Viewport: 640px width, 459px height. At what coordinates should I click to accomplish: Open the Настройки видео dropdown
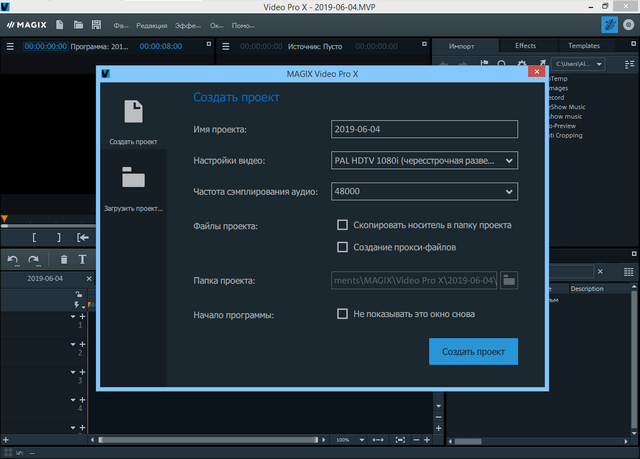pos(424,160)
